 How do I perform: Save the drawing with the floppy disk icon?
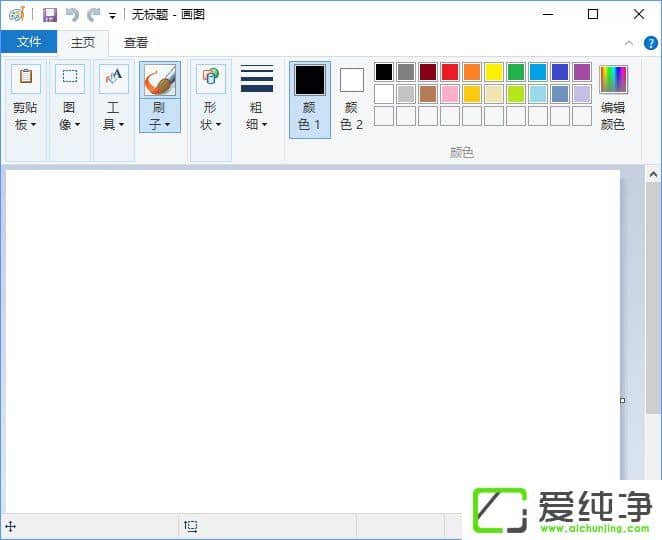(x=50, y=15)
